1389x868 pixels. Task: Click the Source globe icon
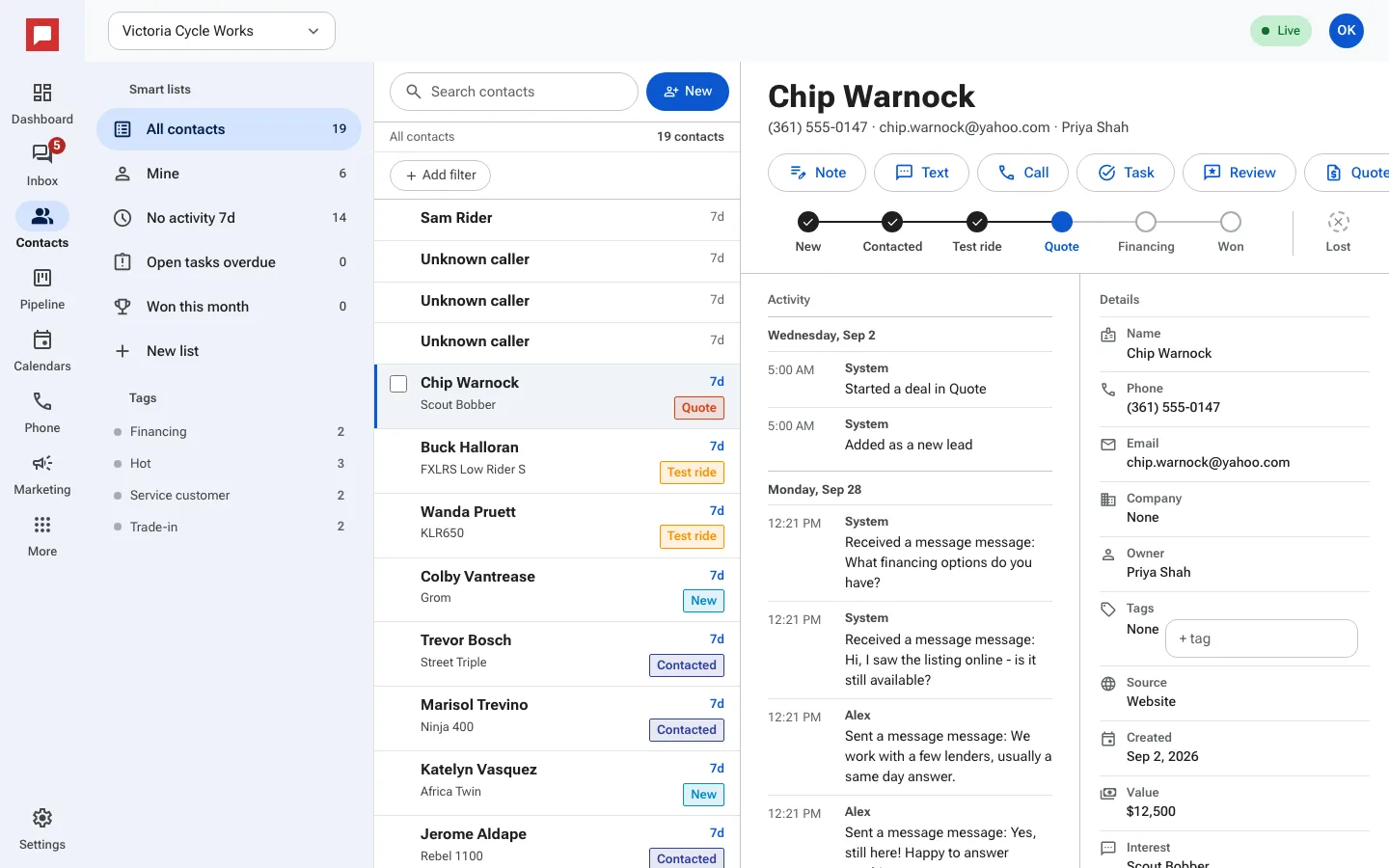tap(1108, 684)
